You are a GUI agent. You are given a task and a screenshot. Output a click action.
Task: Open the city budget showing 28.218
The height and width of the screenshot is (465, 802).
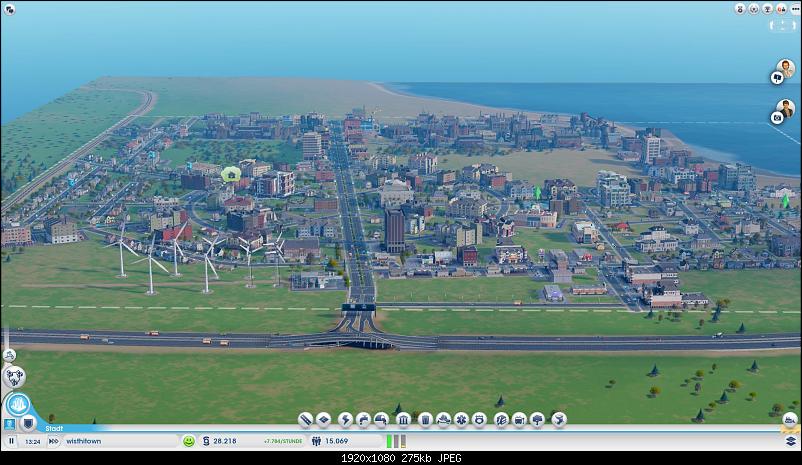(x=220, y=441)
